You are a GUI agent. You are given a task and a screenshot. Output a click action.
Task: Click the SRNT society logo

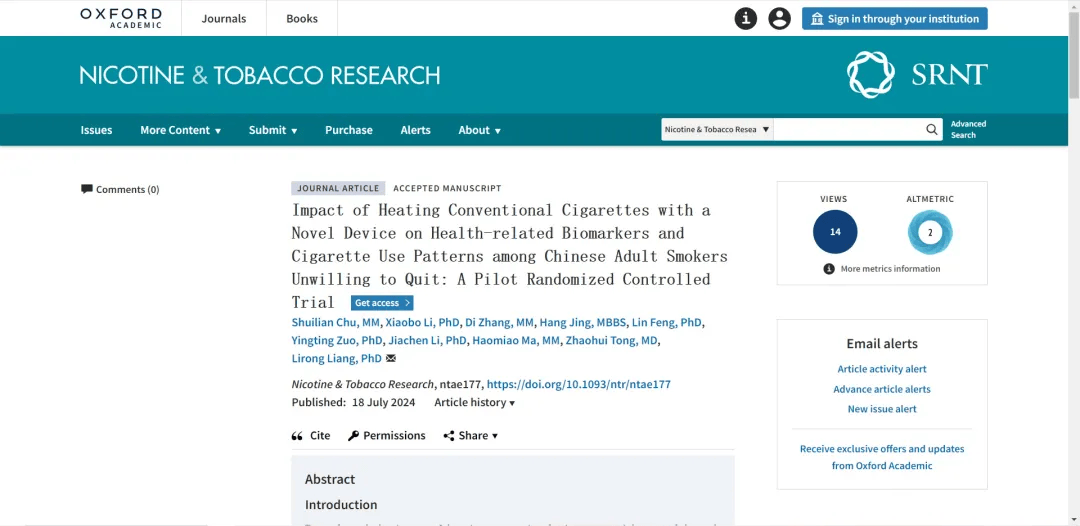tap(917, 74)
